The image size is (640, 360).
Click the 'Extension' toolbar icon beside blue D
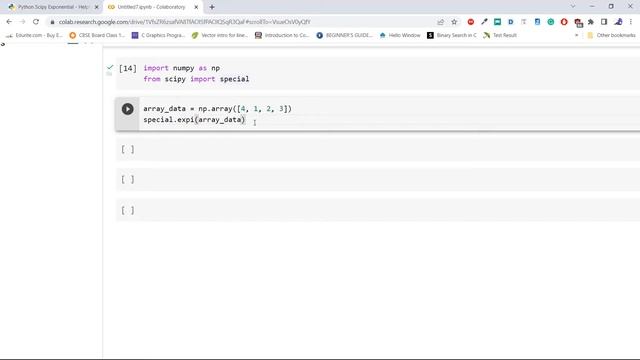[524, 22]
